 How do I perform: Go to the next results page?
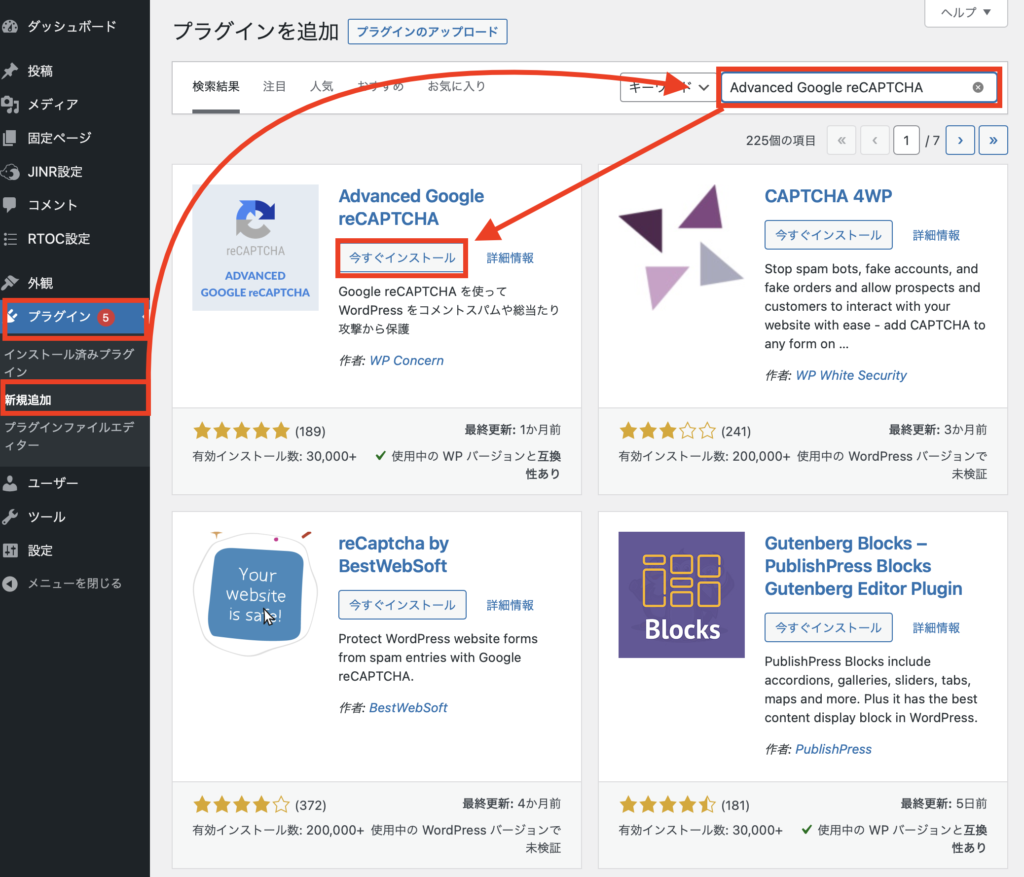(x=960, y=141)
